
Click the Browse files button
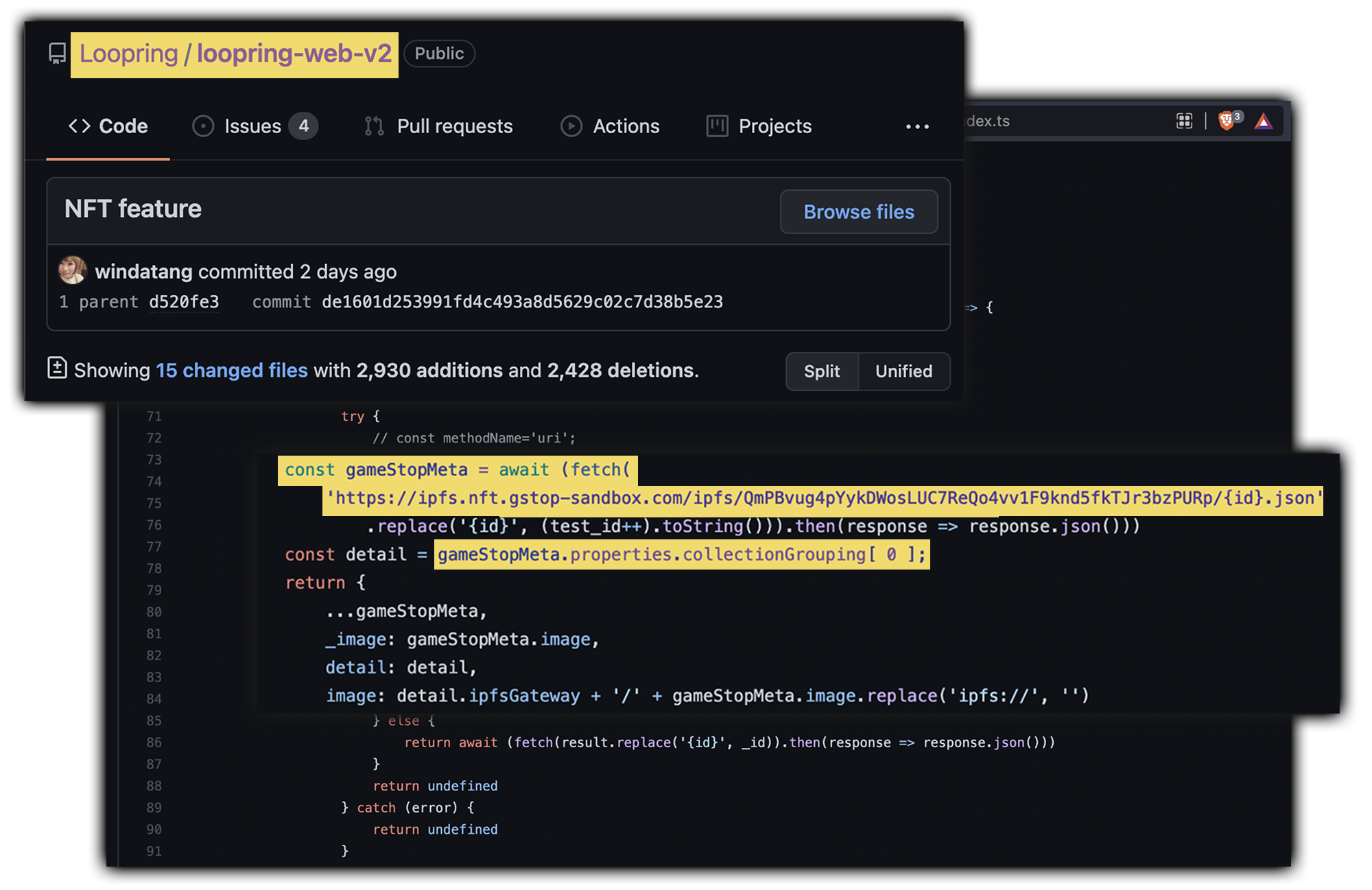pyautogui.click(x=858, y=212)
